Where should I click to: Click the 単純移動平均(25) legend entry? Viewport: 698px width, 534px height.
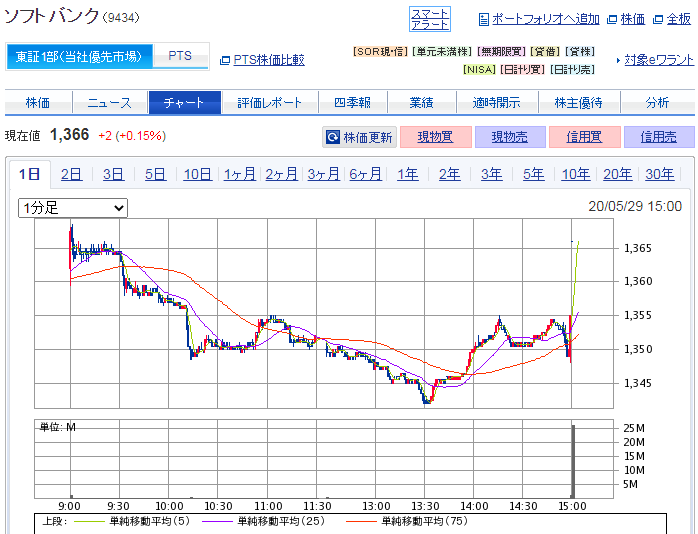pos(264,521)
